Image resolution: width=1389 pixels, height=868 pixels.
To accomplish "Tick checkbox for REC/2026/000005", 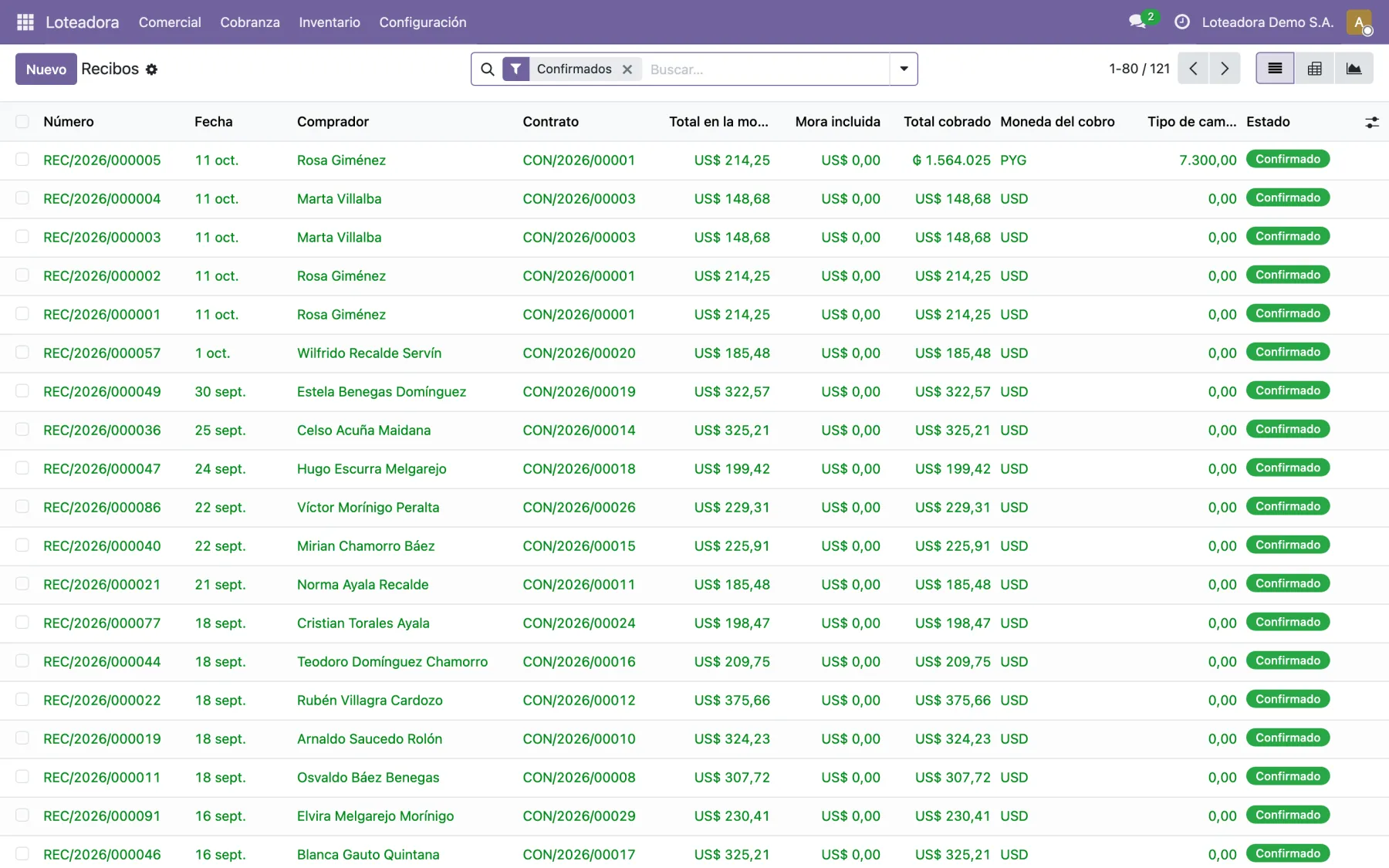I will [x=22, y=159].
